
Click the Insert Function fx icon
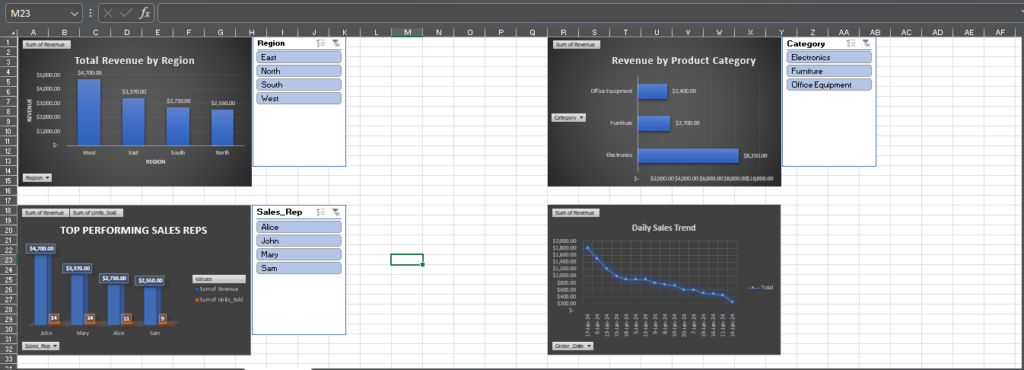click(145, 13)
